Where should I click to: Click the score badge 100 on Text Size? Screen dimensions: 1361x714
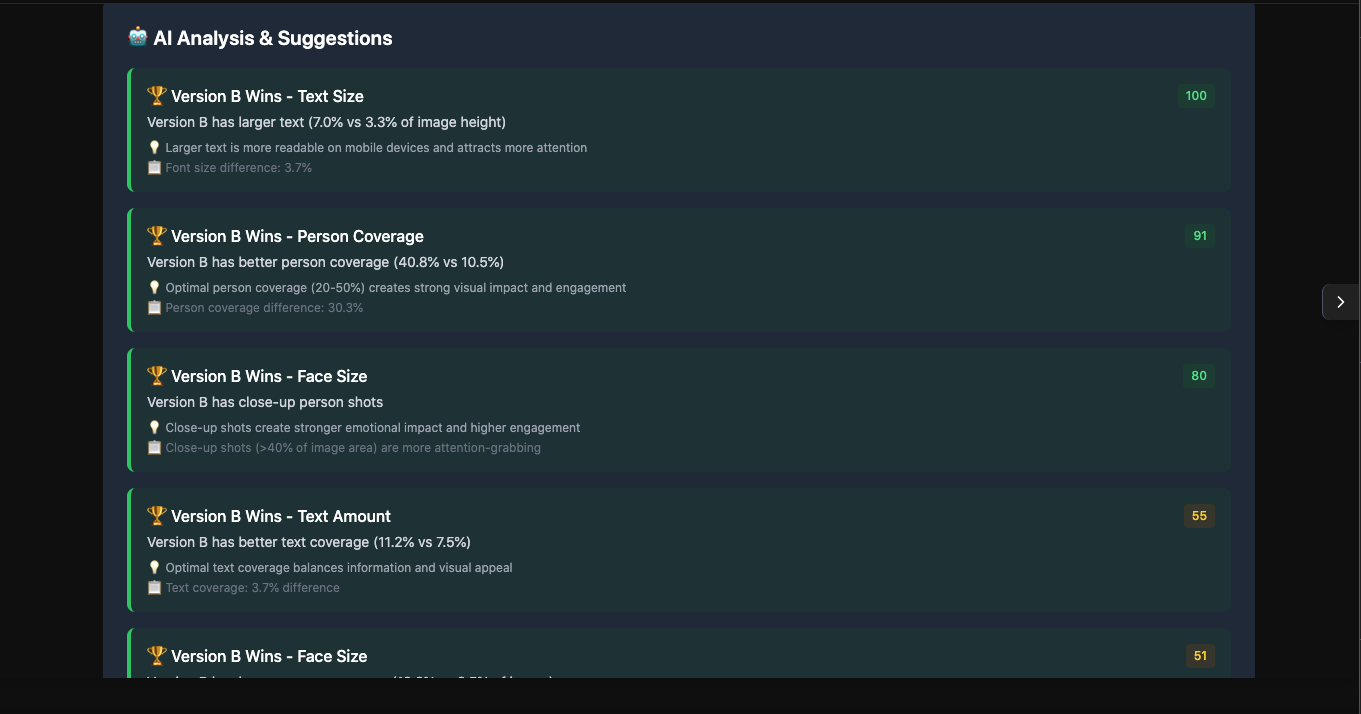(x=1196, y=96)
